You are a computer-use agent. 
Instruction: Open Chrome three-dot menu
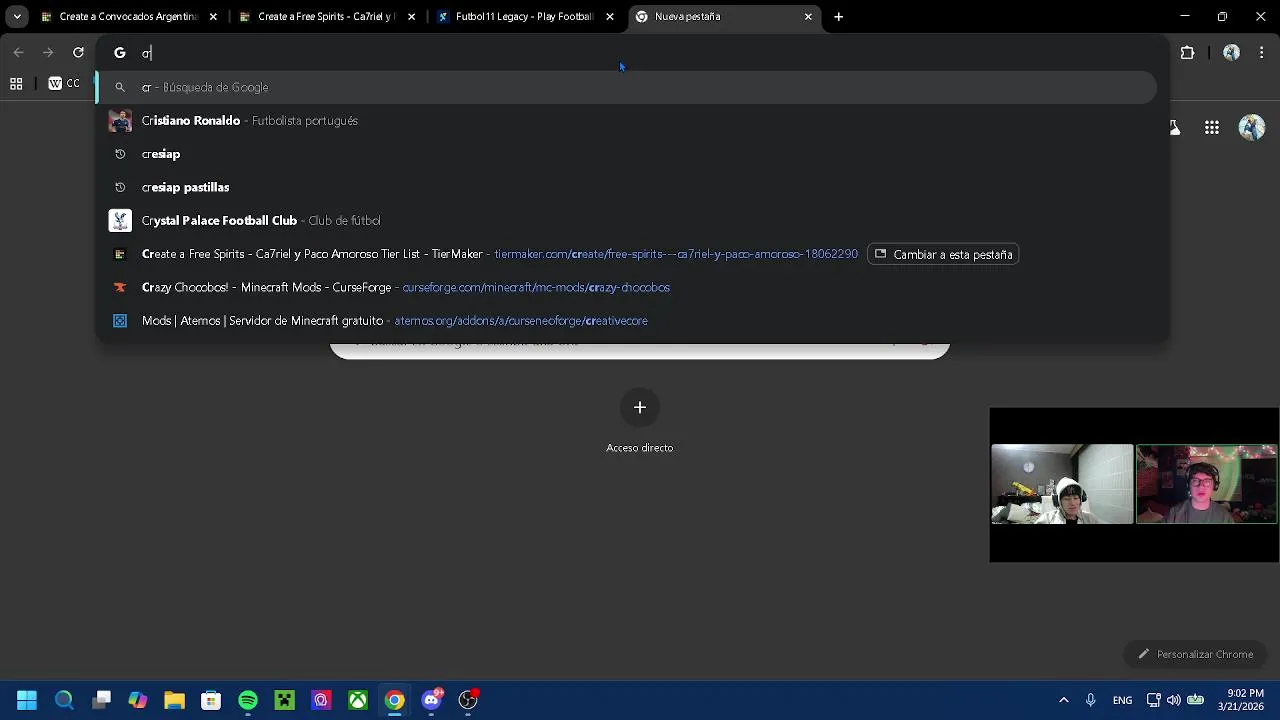coord(1262,53)
